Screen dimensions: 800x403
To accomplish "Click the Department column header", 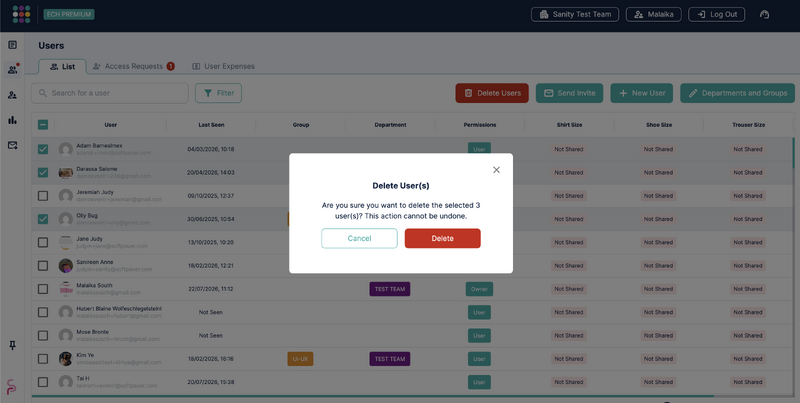I will 390,125.
